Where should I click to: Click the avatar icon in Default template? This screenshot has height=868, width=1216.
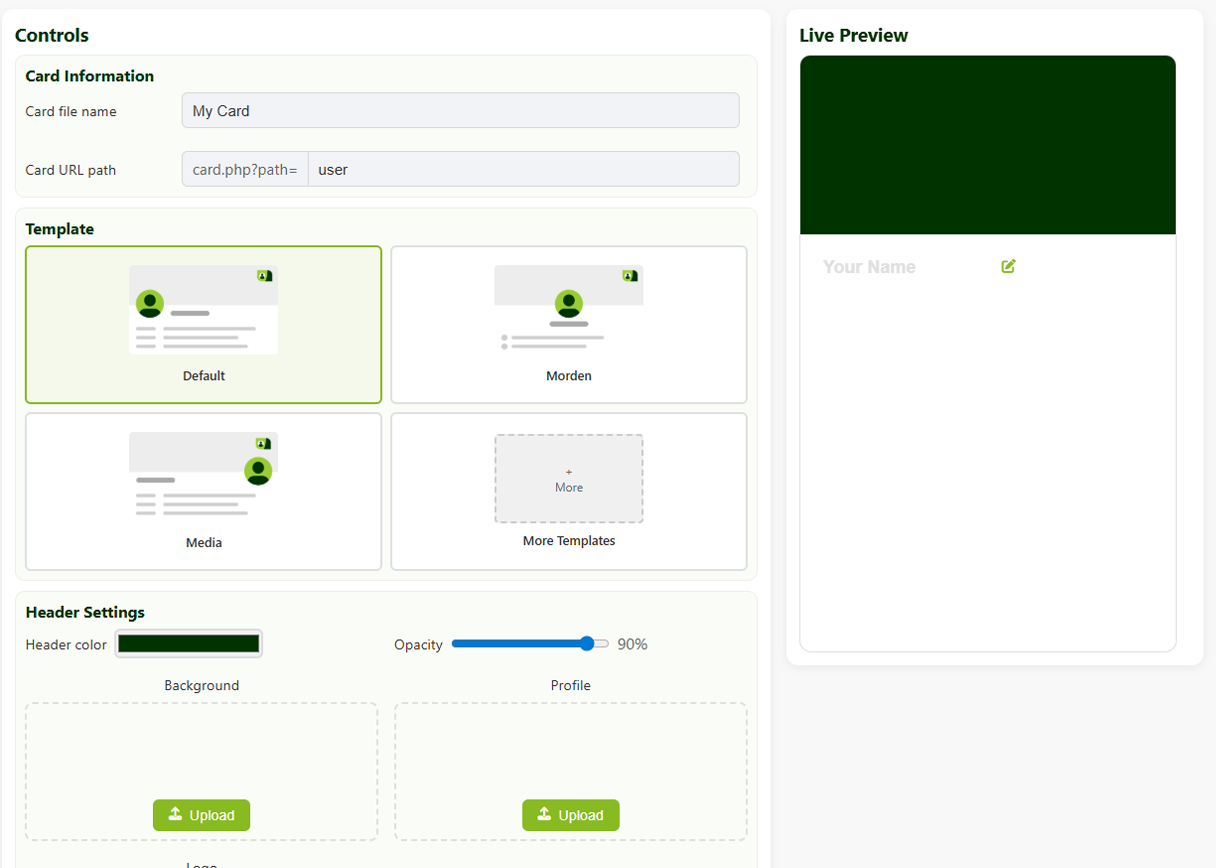(x=150, y=303)
